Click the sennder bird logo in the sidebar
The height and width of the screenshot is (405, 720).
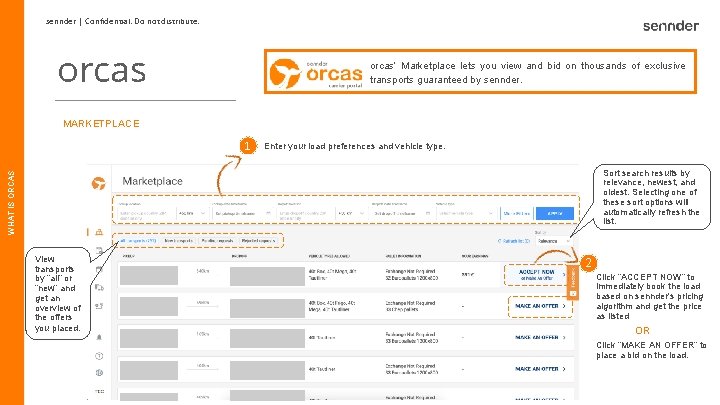point(98,183)
